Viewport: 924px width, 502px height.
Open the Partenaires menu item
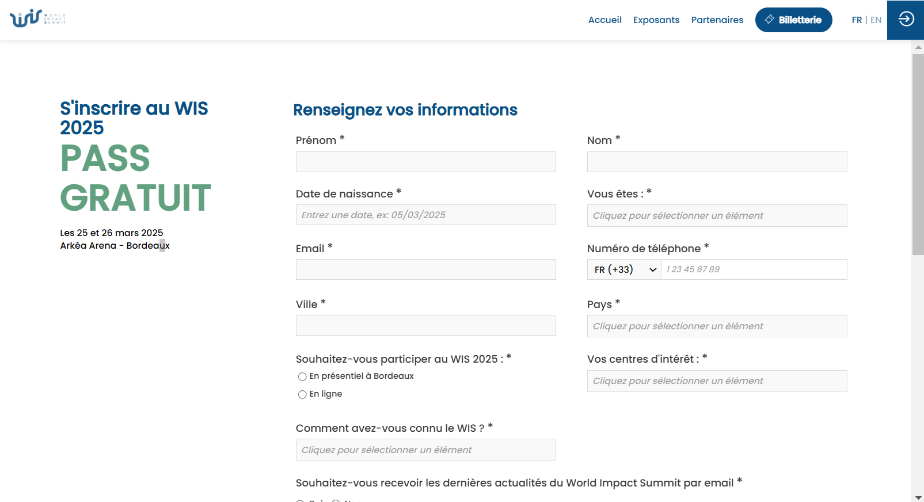click(x=717, y=20)
